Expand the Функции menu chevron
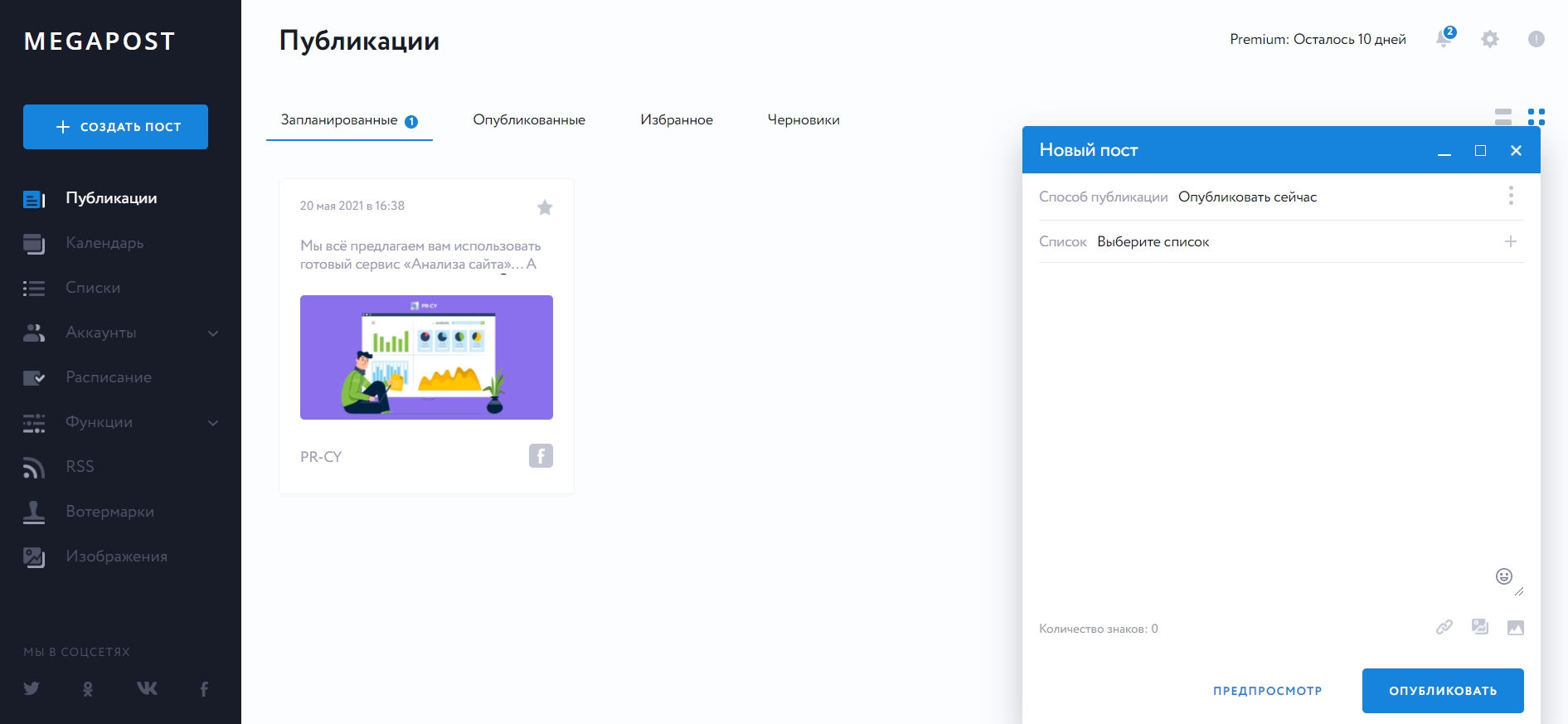The width and height of the screenshot is (1568, 724). point(213,423)
